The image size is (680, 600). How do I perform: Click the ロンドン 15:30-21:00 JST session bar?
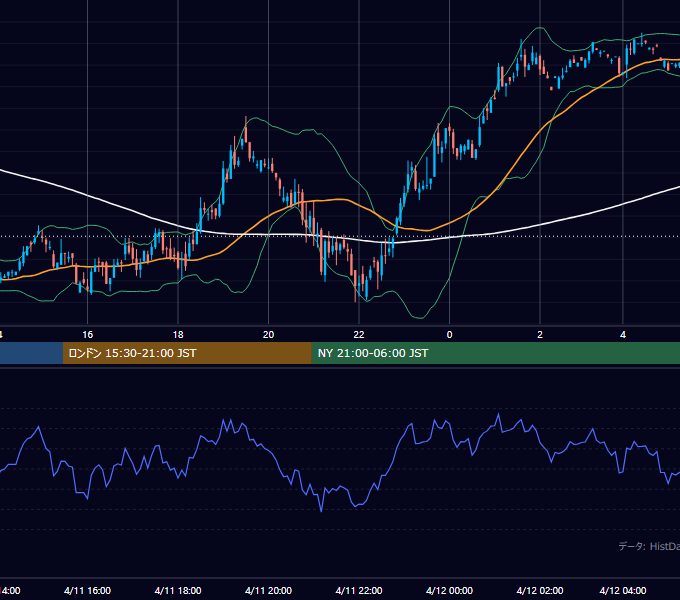pos(187,353)
